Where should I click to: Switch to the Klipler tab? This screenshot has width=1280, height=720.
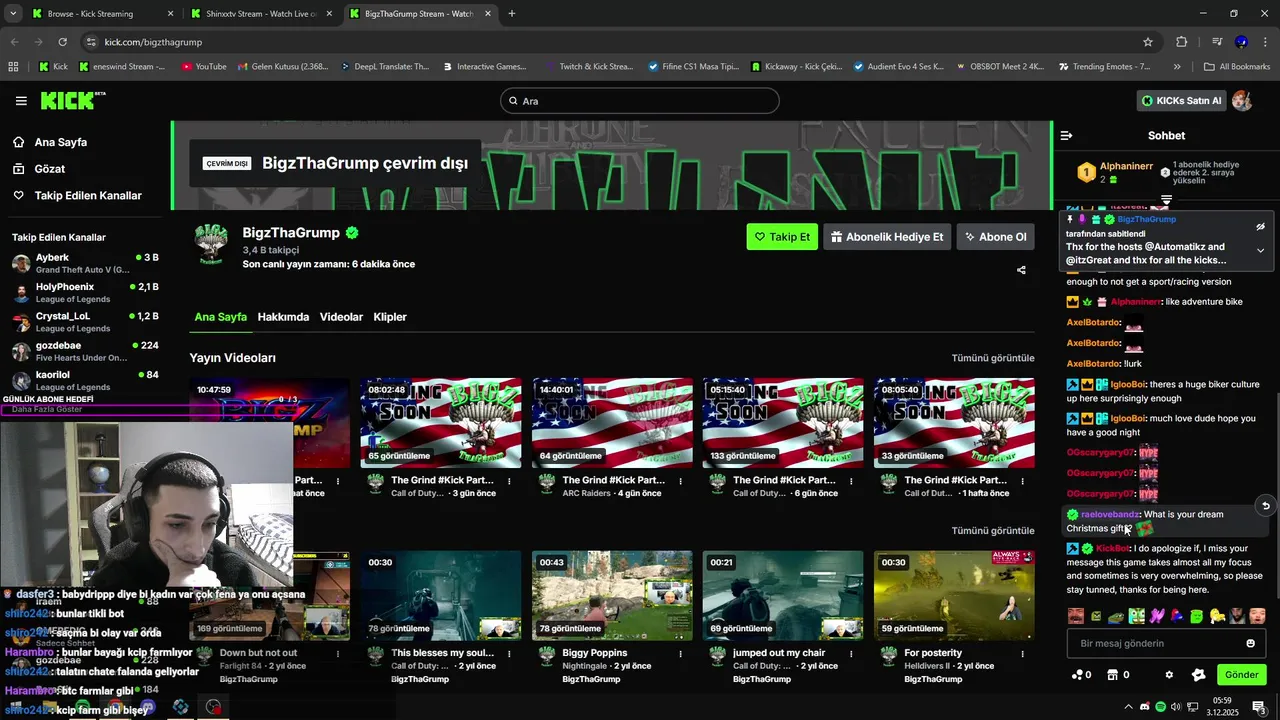390,317
